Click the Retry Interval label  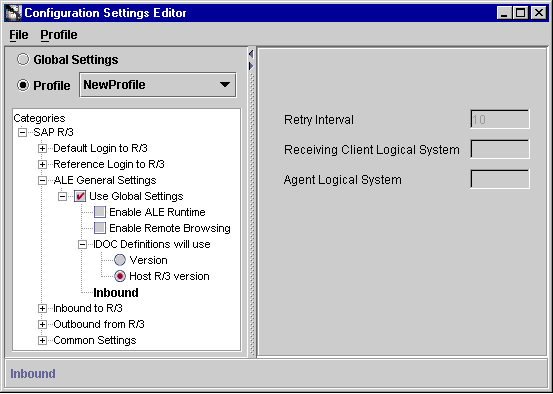(x=318, y=120)
